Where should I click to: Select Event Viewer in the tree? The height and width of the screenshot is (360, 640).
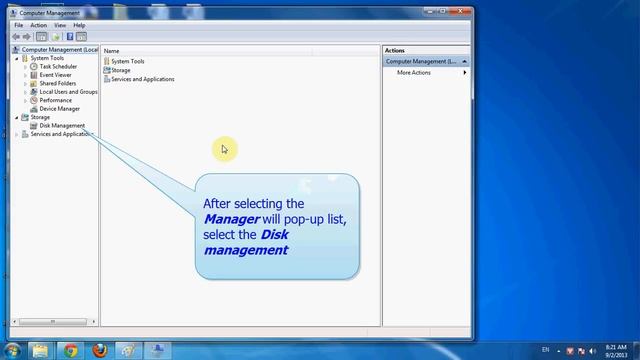(x=55, y=75)
